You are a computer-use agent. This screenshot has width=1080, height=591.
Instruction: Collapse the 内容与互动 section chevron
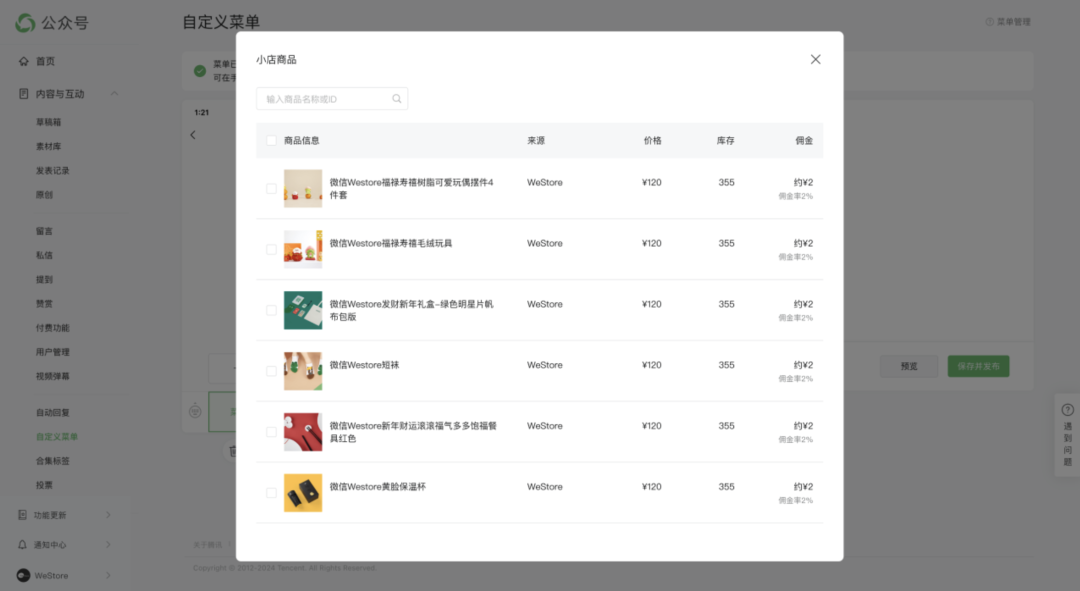click(x=114, y=94)
